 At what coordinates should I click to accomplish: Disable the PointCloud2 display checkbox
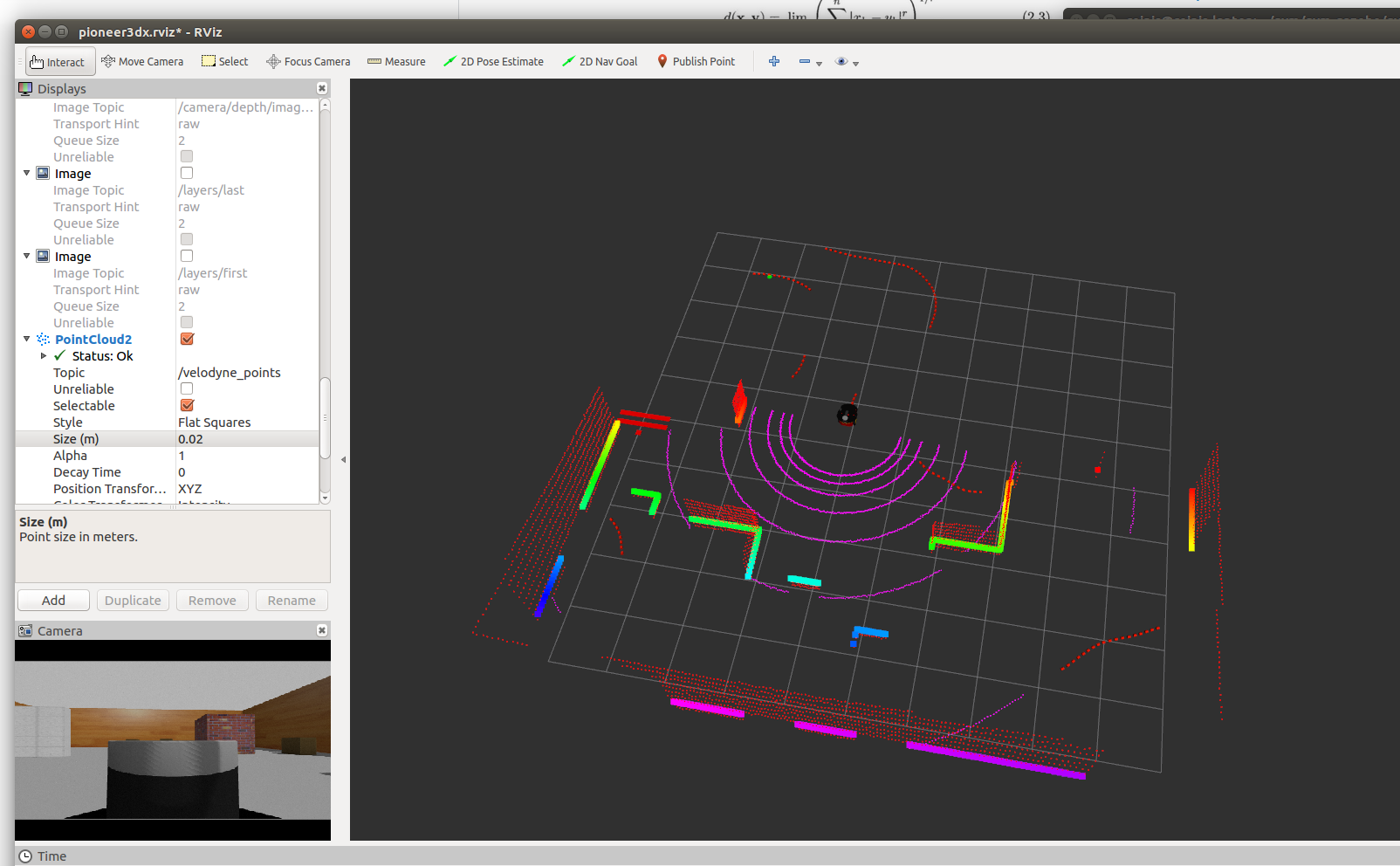pos(187,340)
